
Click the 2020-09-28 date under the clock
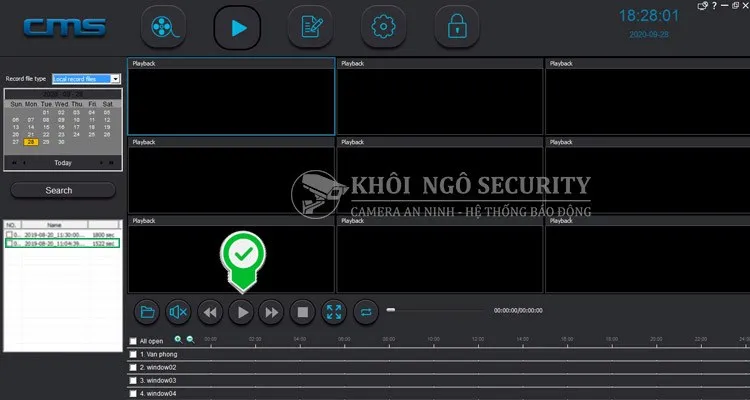click(649, 35)
